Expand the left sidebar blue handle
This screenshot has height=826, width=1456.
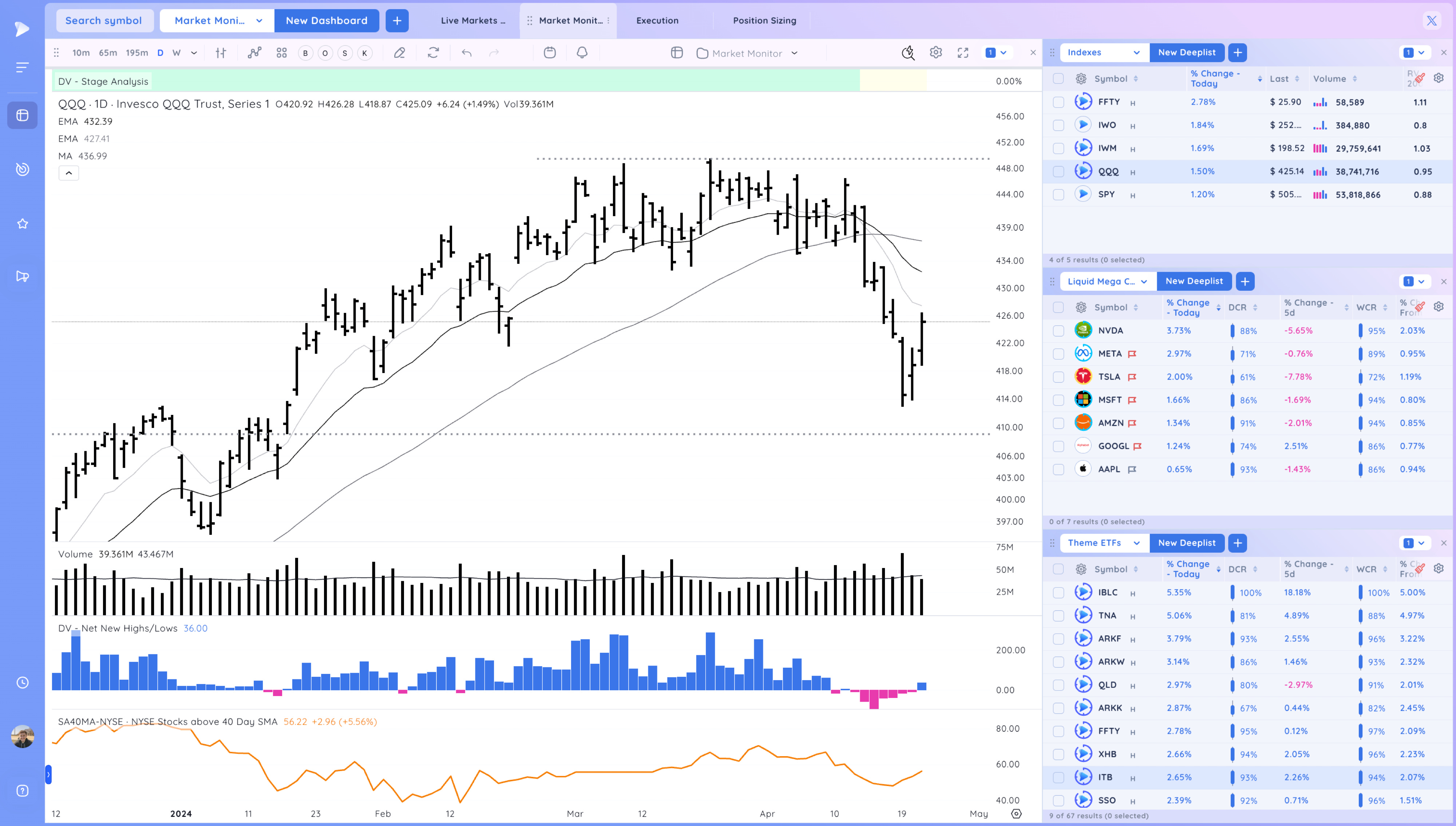[x=48, y=774]
